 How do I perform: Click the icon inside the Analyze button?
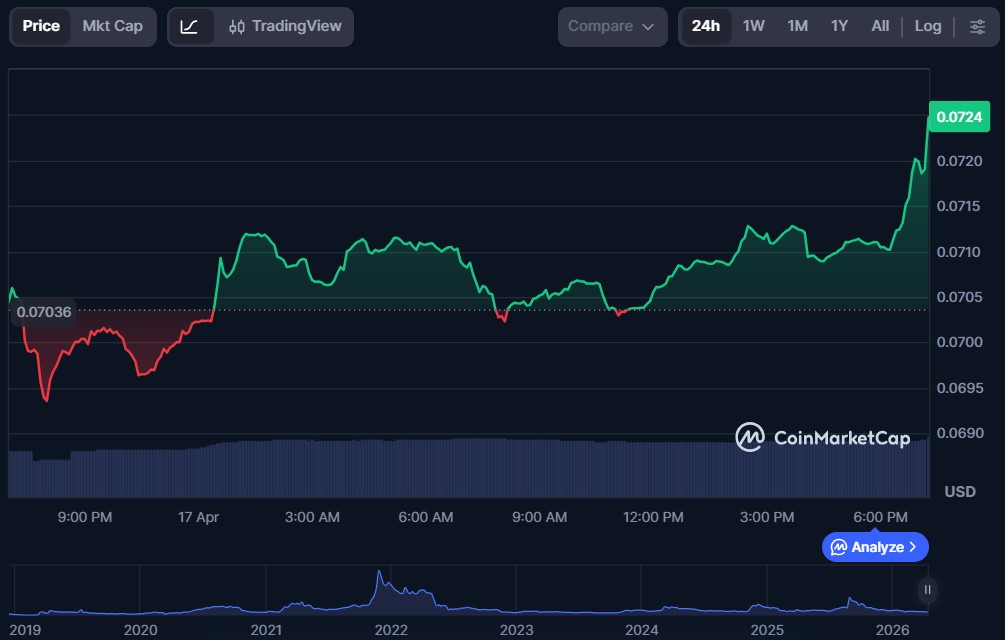[839, 547]
